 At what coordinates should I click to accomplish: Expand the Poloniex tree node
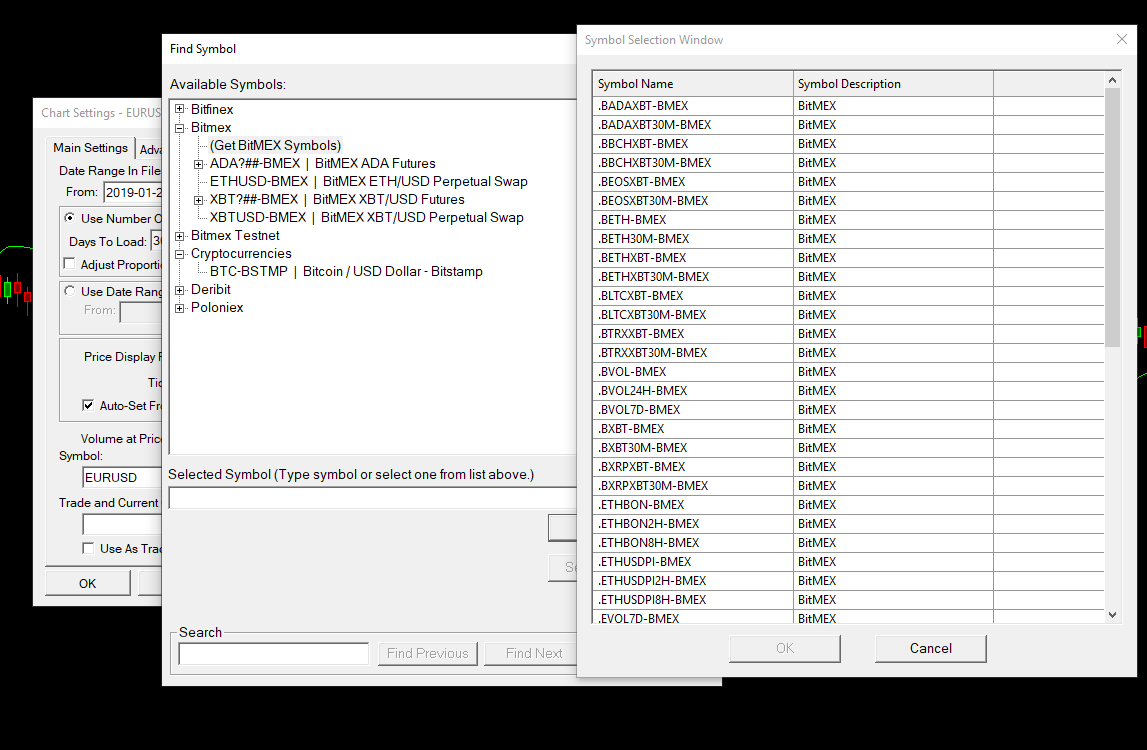179,308
